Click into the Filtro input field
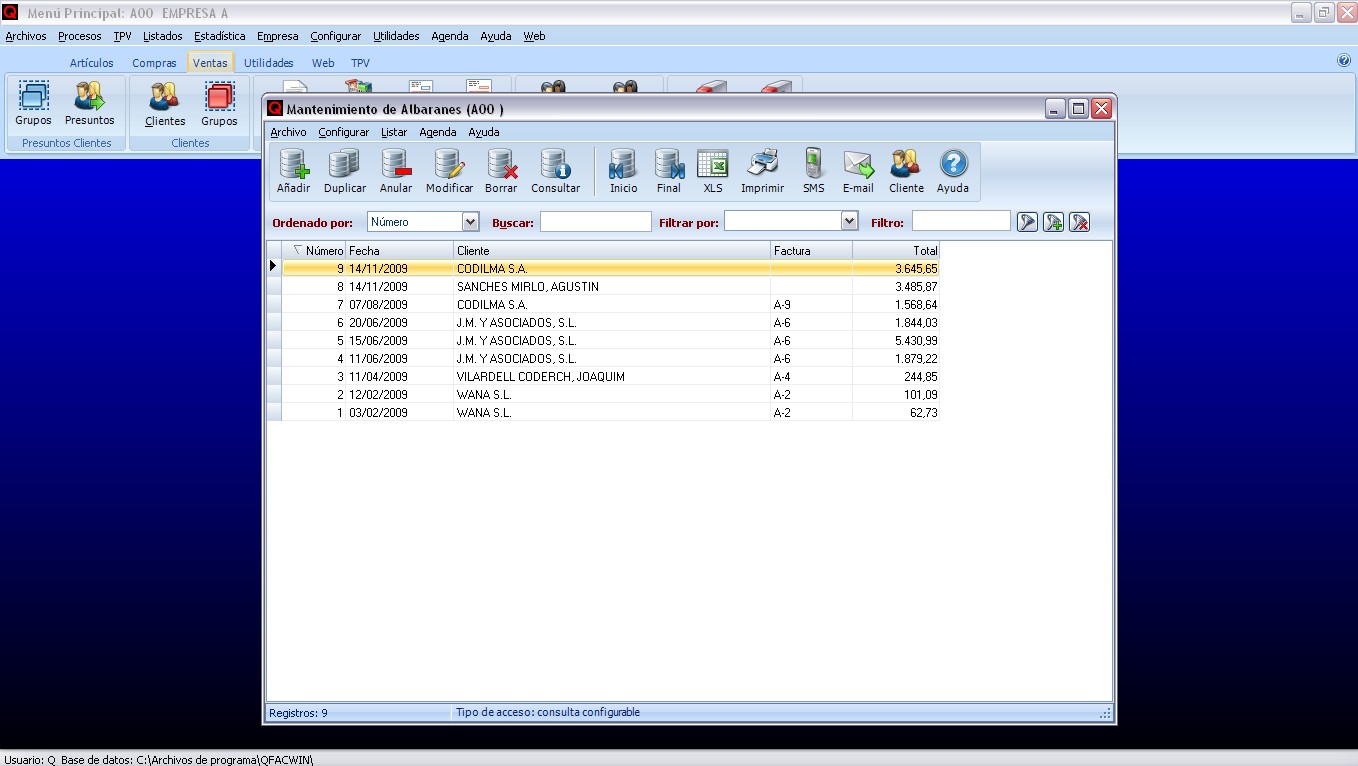1358x766 pixels. tap(961, 221)
